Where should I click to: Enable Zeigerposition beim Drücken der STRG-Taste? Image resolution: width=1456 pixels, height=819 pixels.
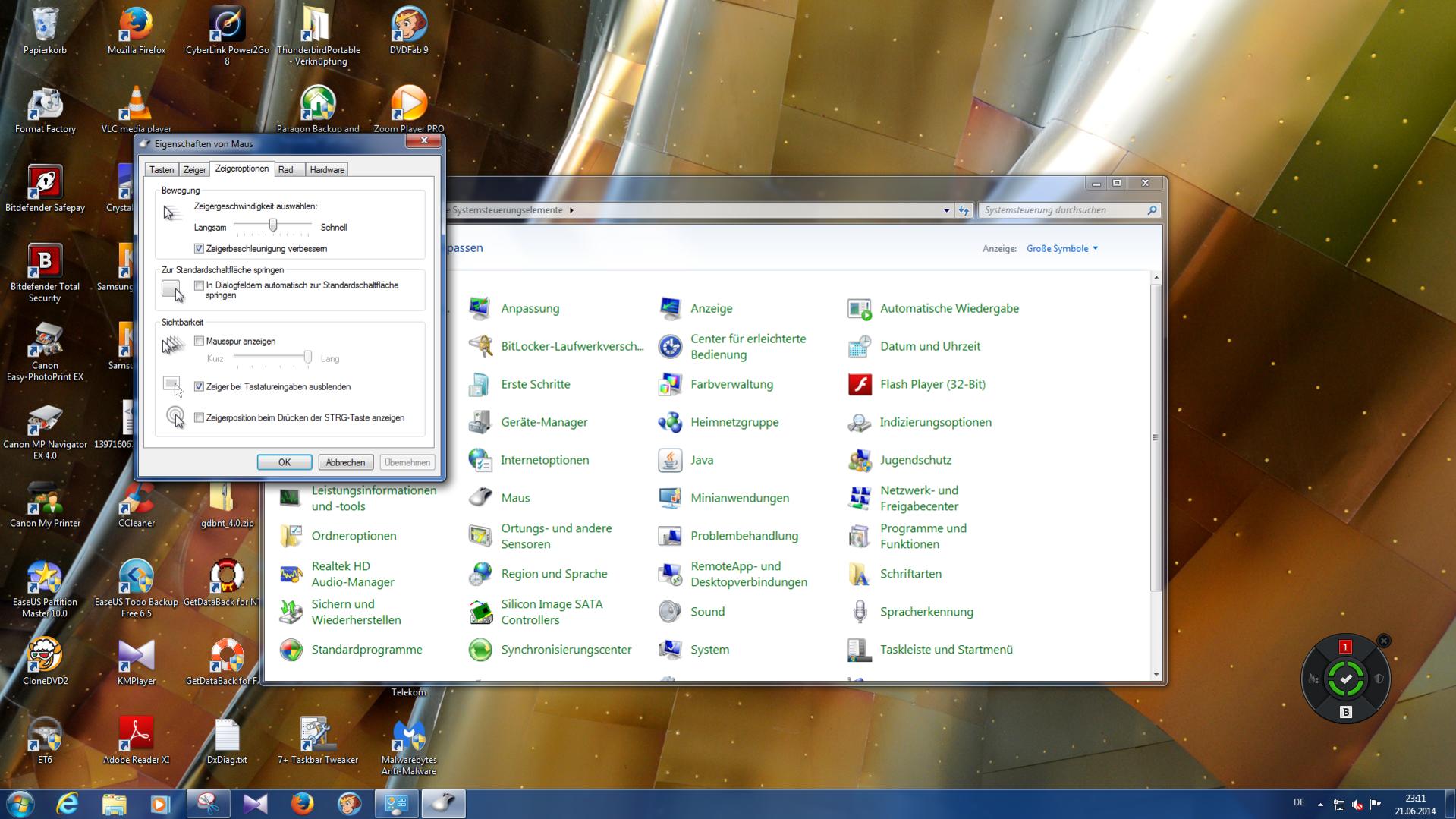(x=199, y=418)
